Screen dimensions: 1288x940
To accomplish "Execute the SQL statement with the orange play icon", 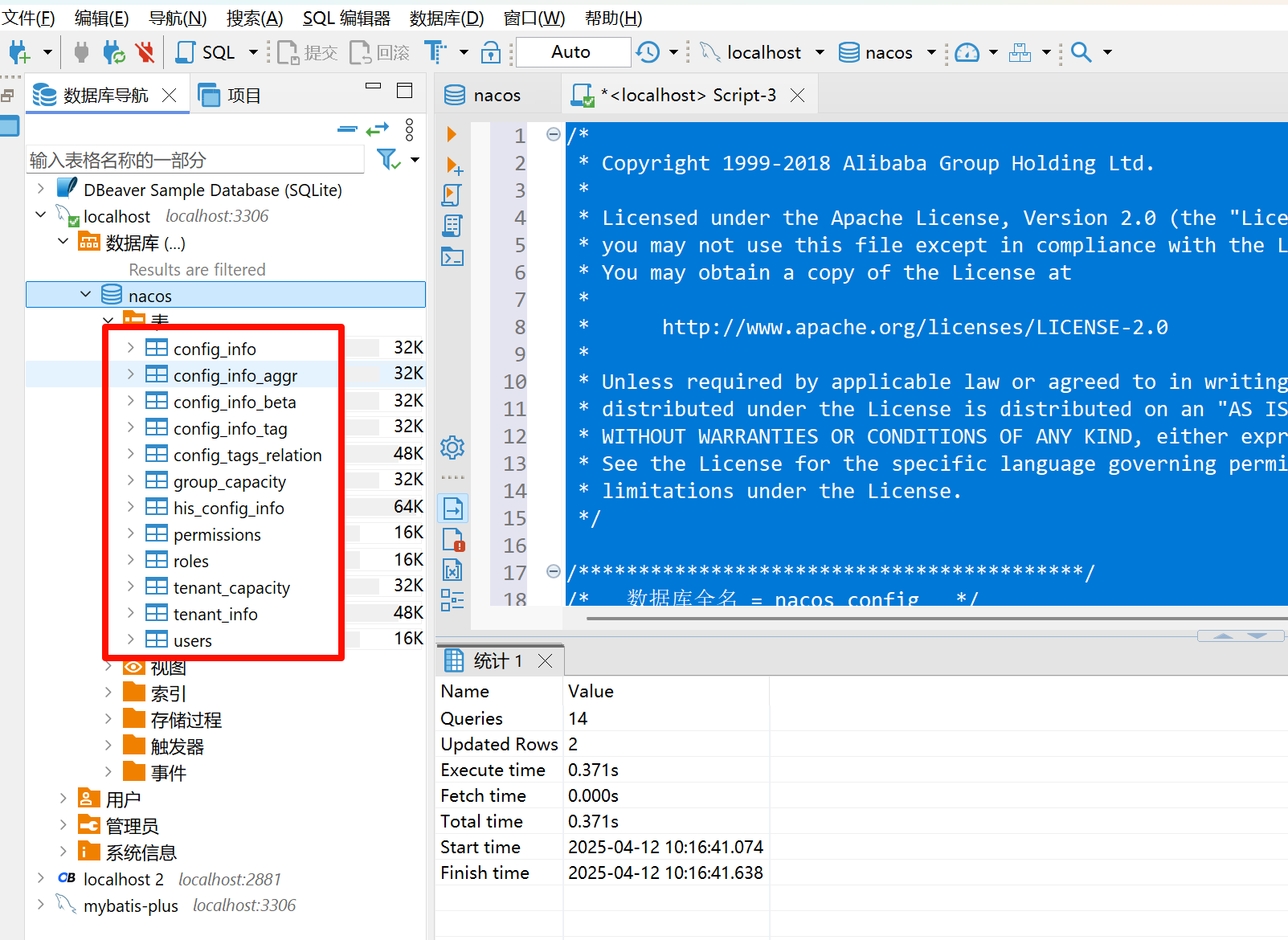I will coord(452,134).
